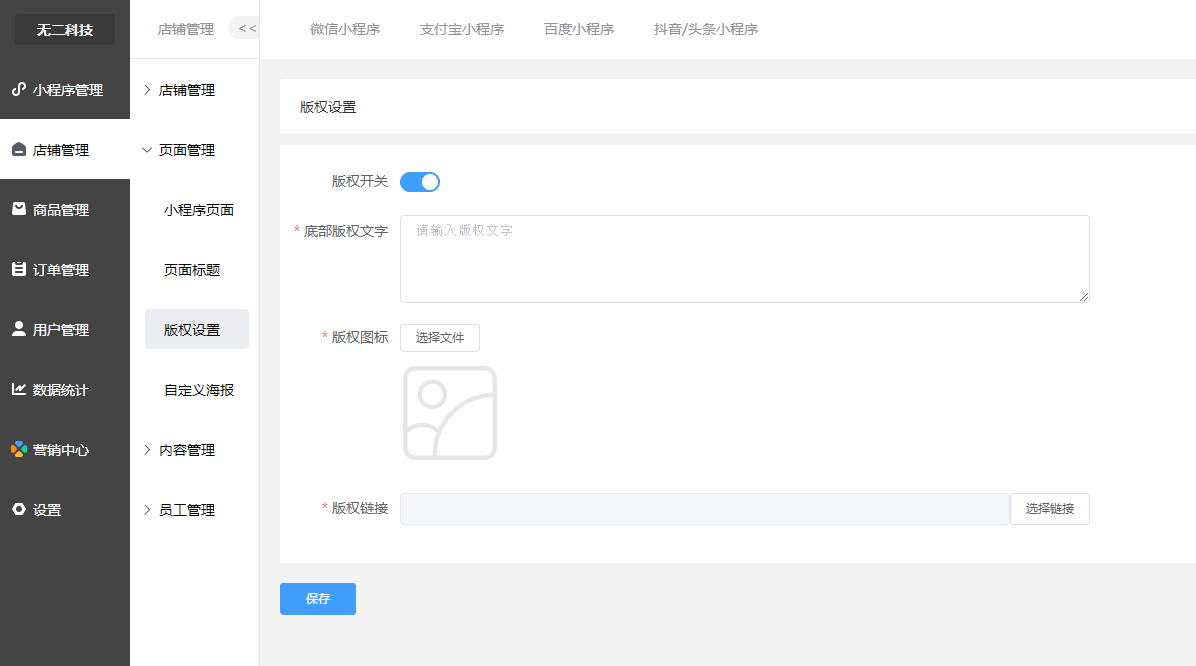The image size is (1196, 666).
Task: Click the 用户管理 person icon
Action: pos(19,329)
